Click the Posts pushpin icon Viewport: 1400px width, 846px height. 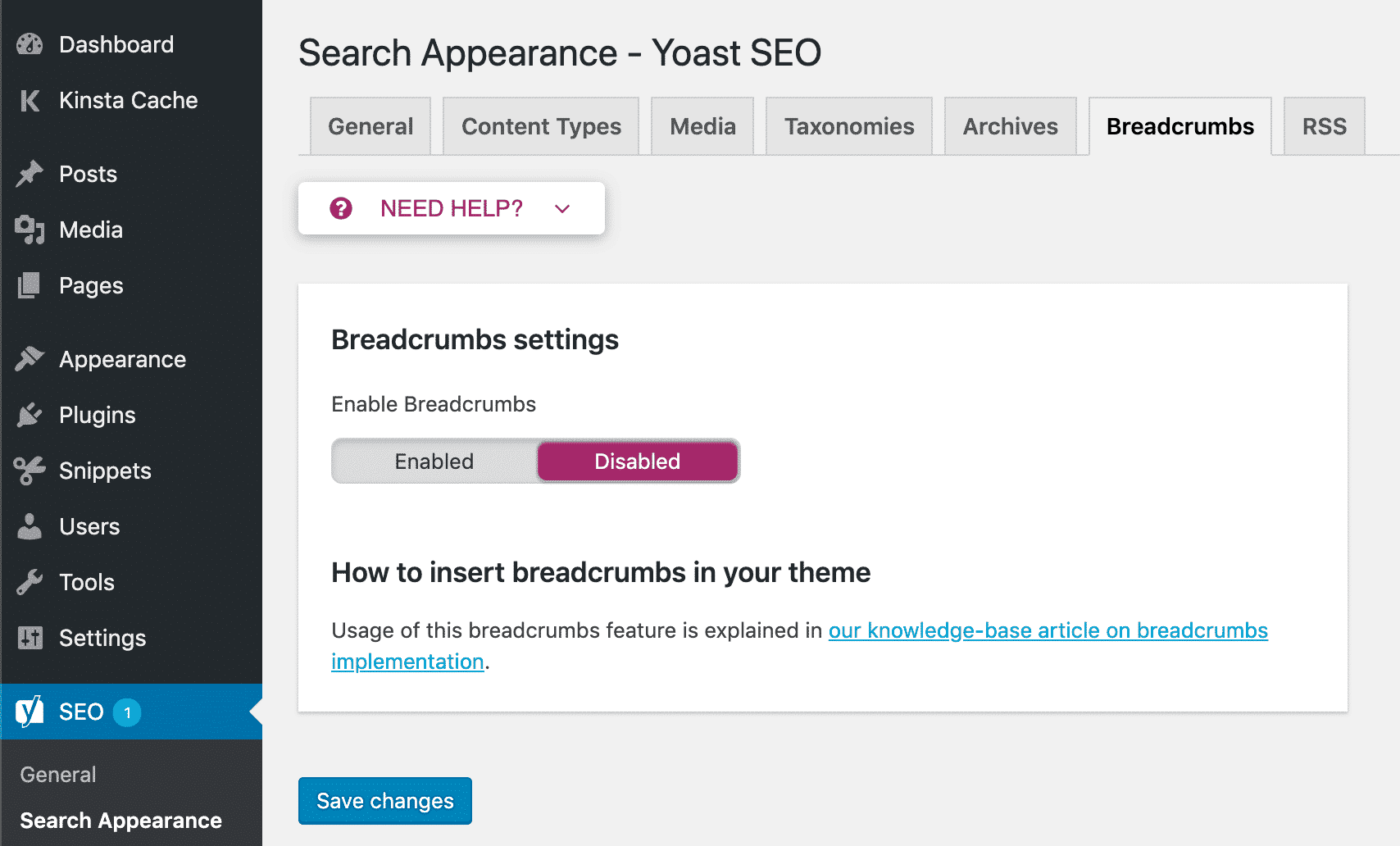pos(30,174)
